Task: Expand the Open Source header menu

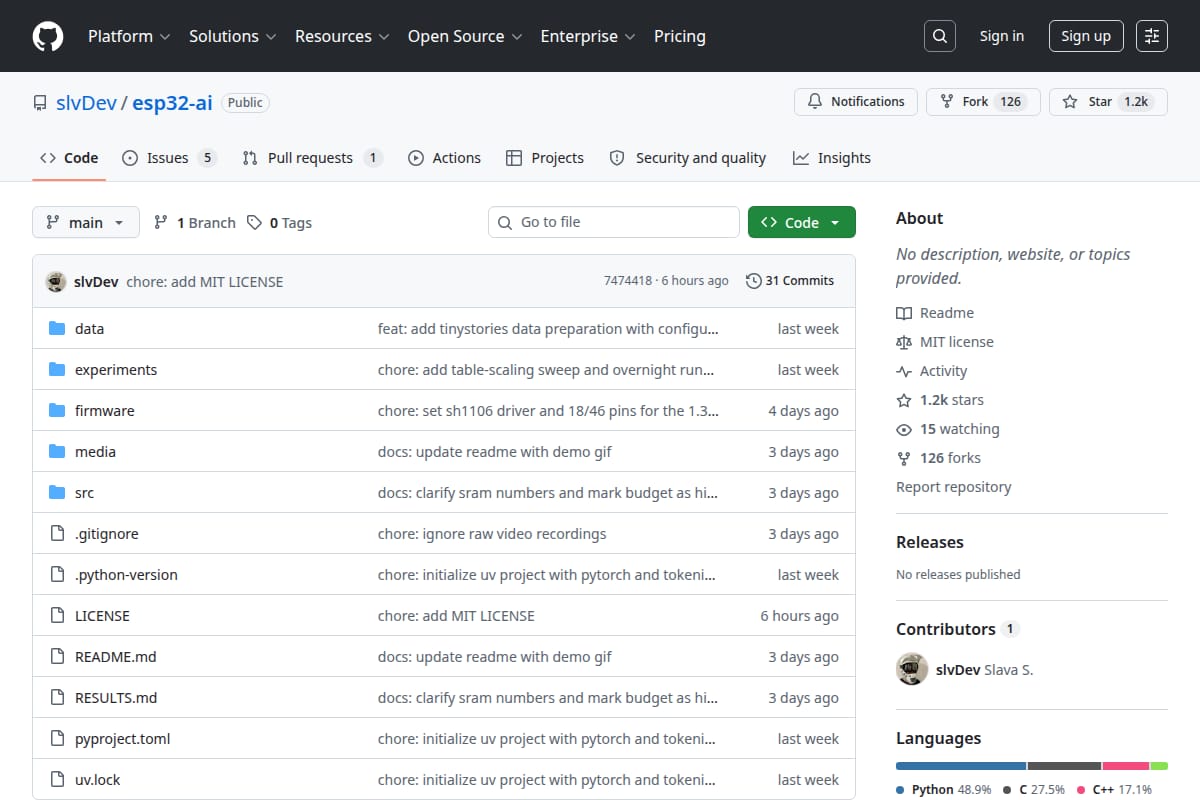Action: point(465,36)
